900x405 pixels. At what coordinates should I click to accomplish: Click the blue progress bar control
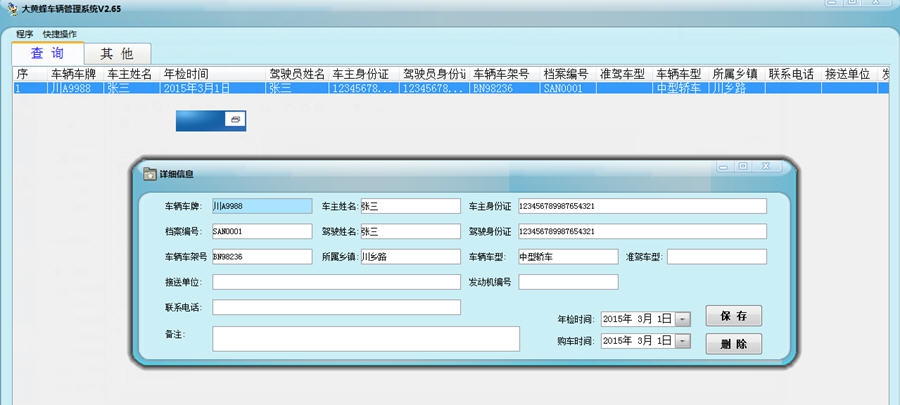point(211,120)
